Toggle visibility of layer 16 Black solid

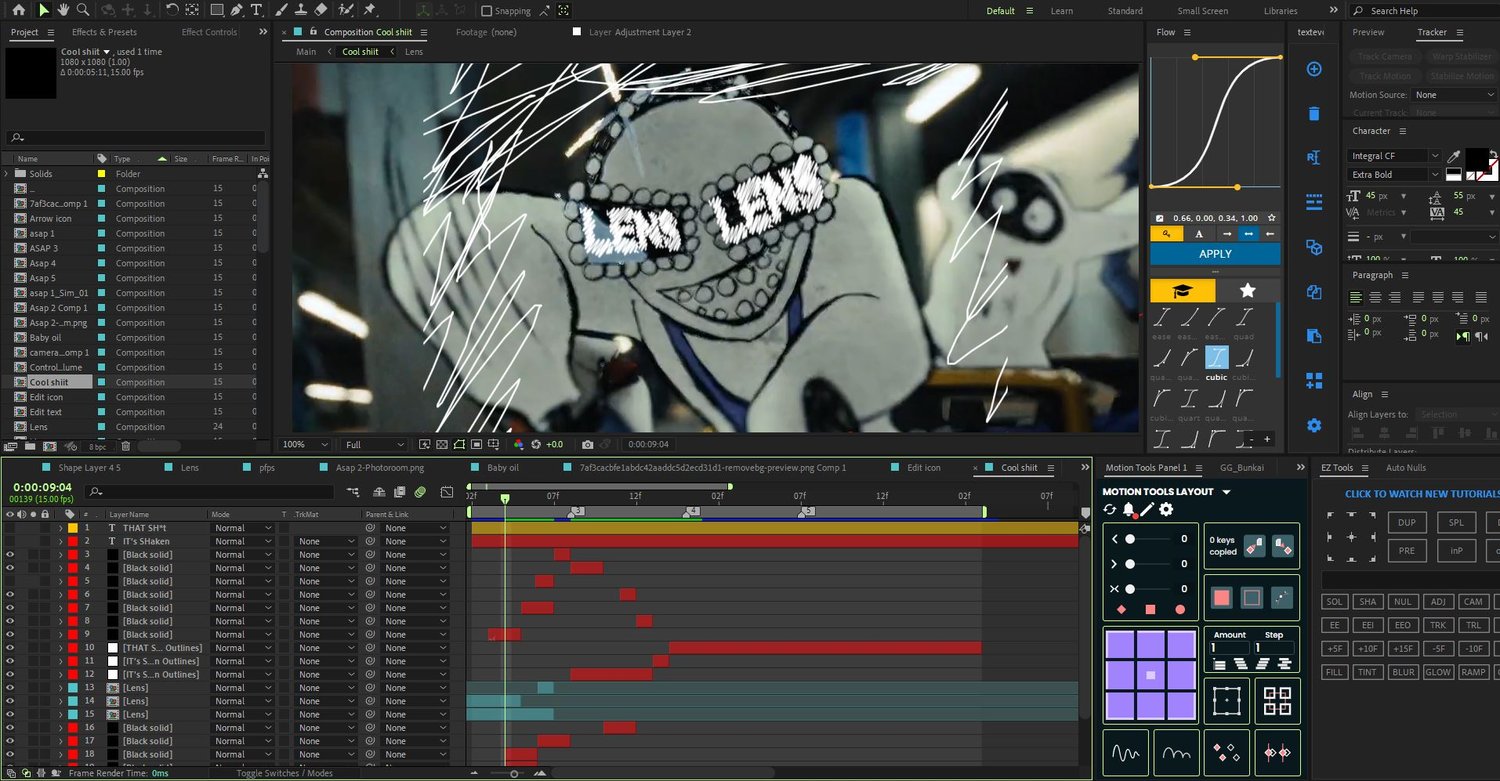[x=10, y=728]
